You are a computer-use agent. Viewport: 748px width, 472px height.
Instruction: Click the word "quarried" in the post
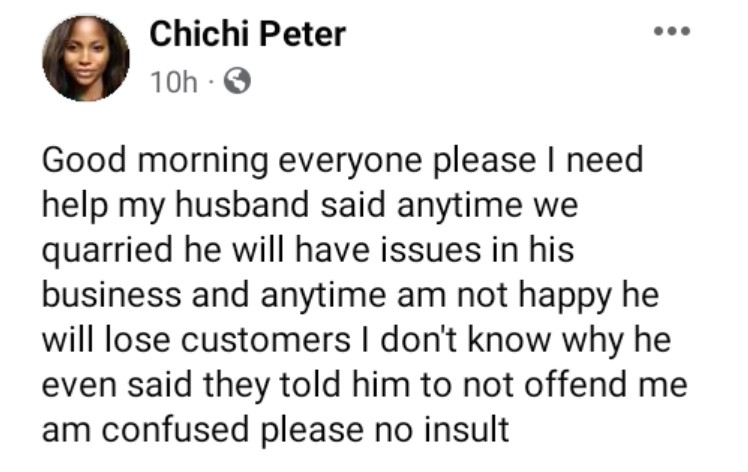107,251
